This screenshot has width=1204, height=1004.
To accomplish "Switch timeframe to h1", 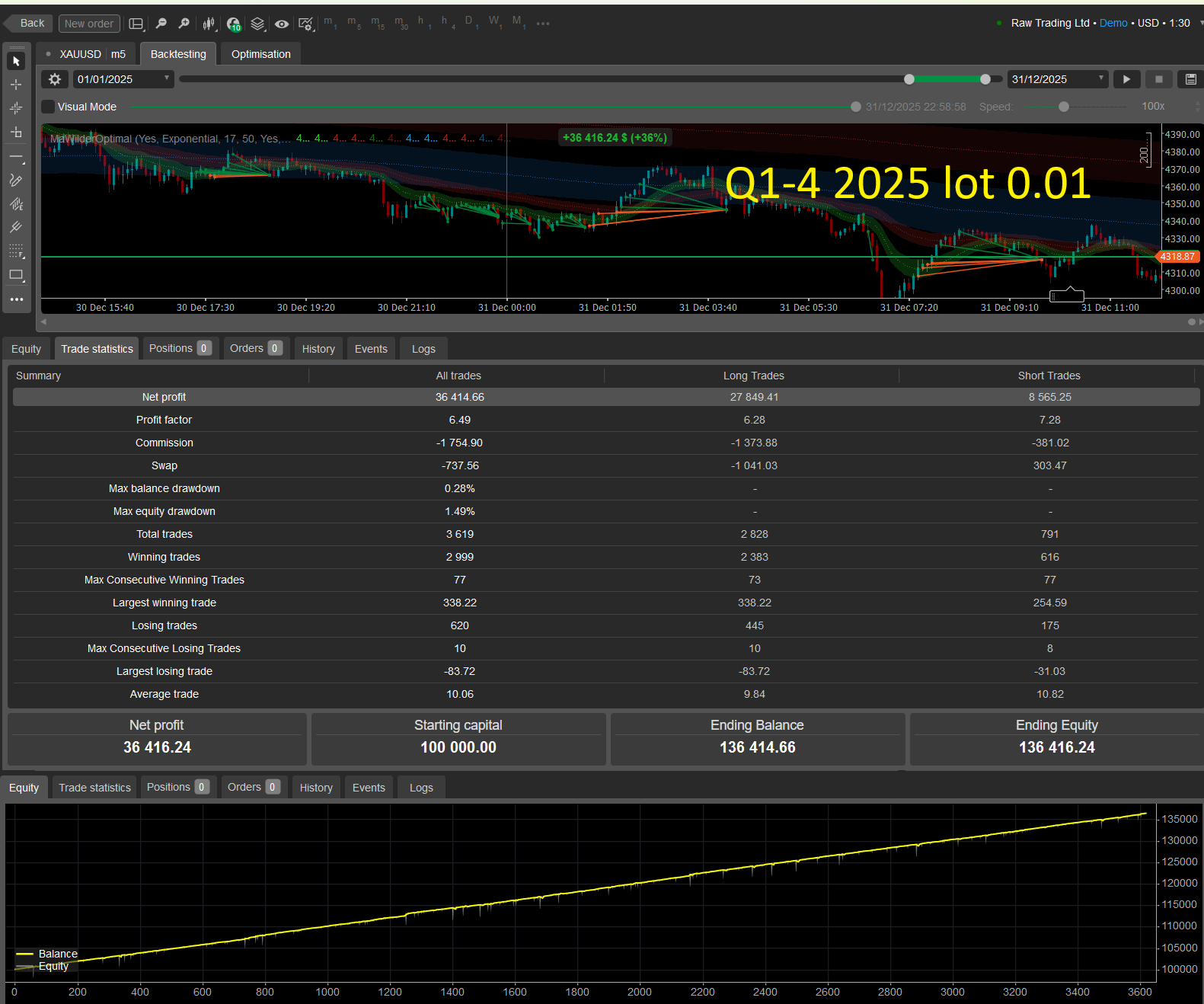I will point(422,23).
